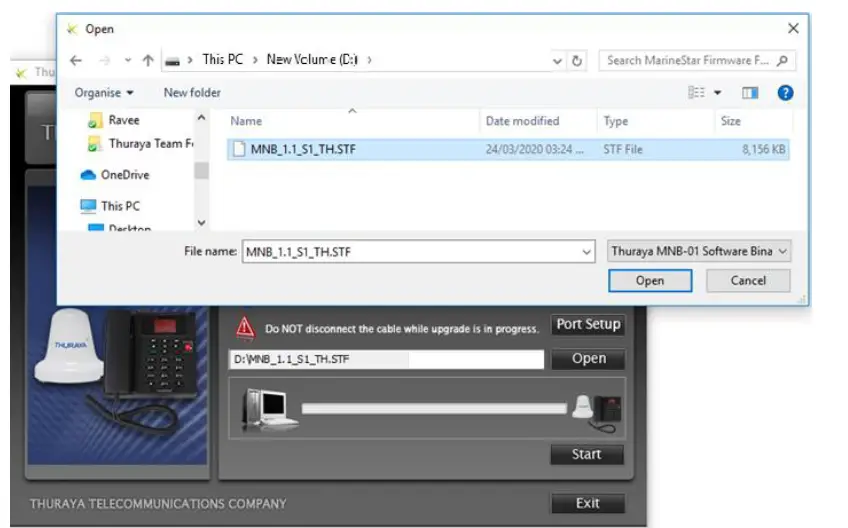Click the computer icon beside the progress bar
Image resolution: width=848 pixels, height=528 pixels.
click(269, 410)
